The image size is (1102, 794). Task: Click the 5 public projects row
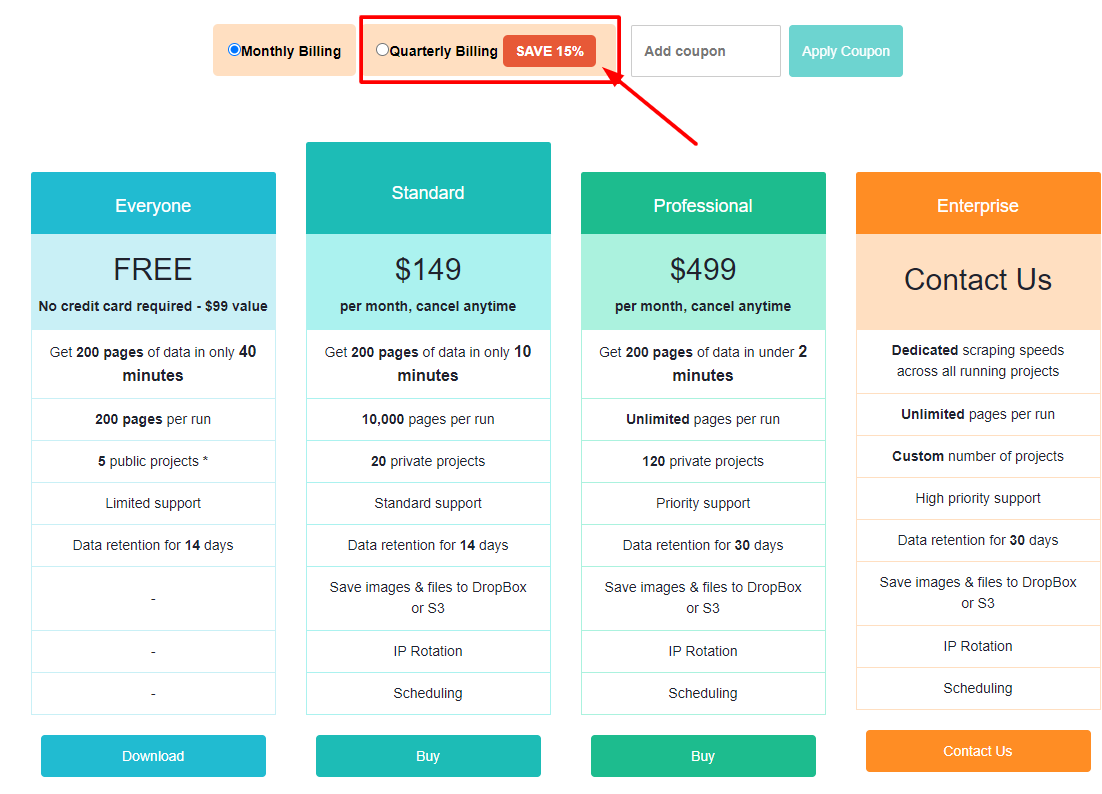click(x=153, y=461)
